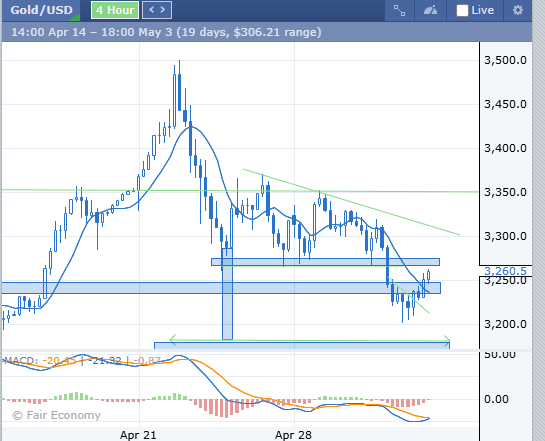Click the 3,200.0 price axis label
The height and width of the screenshot is (441, 545).
point(505,324)
